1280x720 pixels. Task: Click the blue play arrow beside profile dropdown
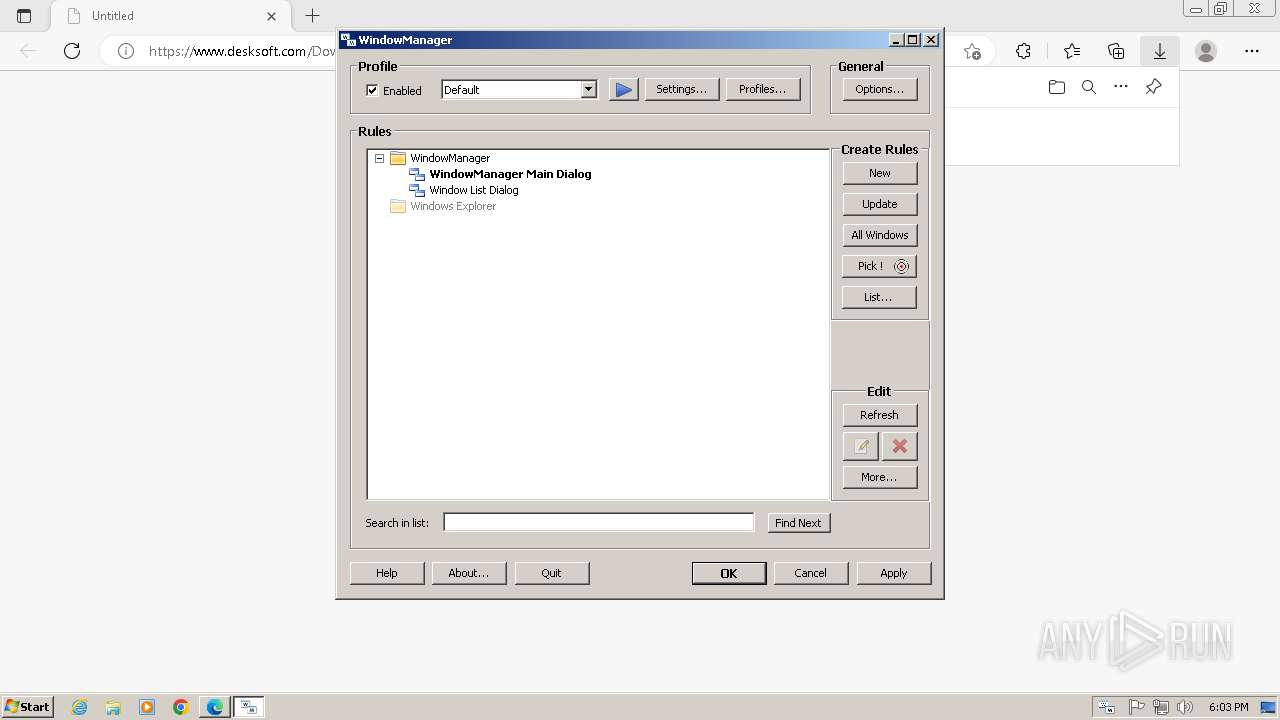pos(623,89)
